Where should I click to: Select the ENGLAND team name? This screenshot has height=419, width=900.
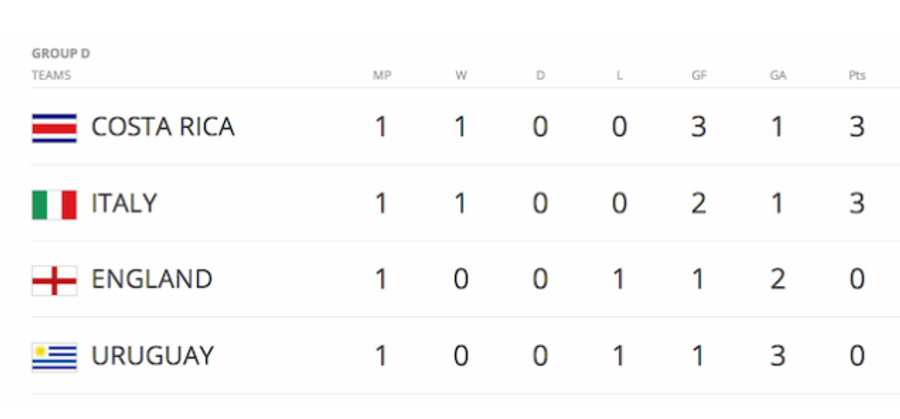(152, 280)
